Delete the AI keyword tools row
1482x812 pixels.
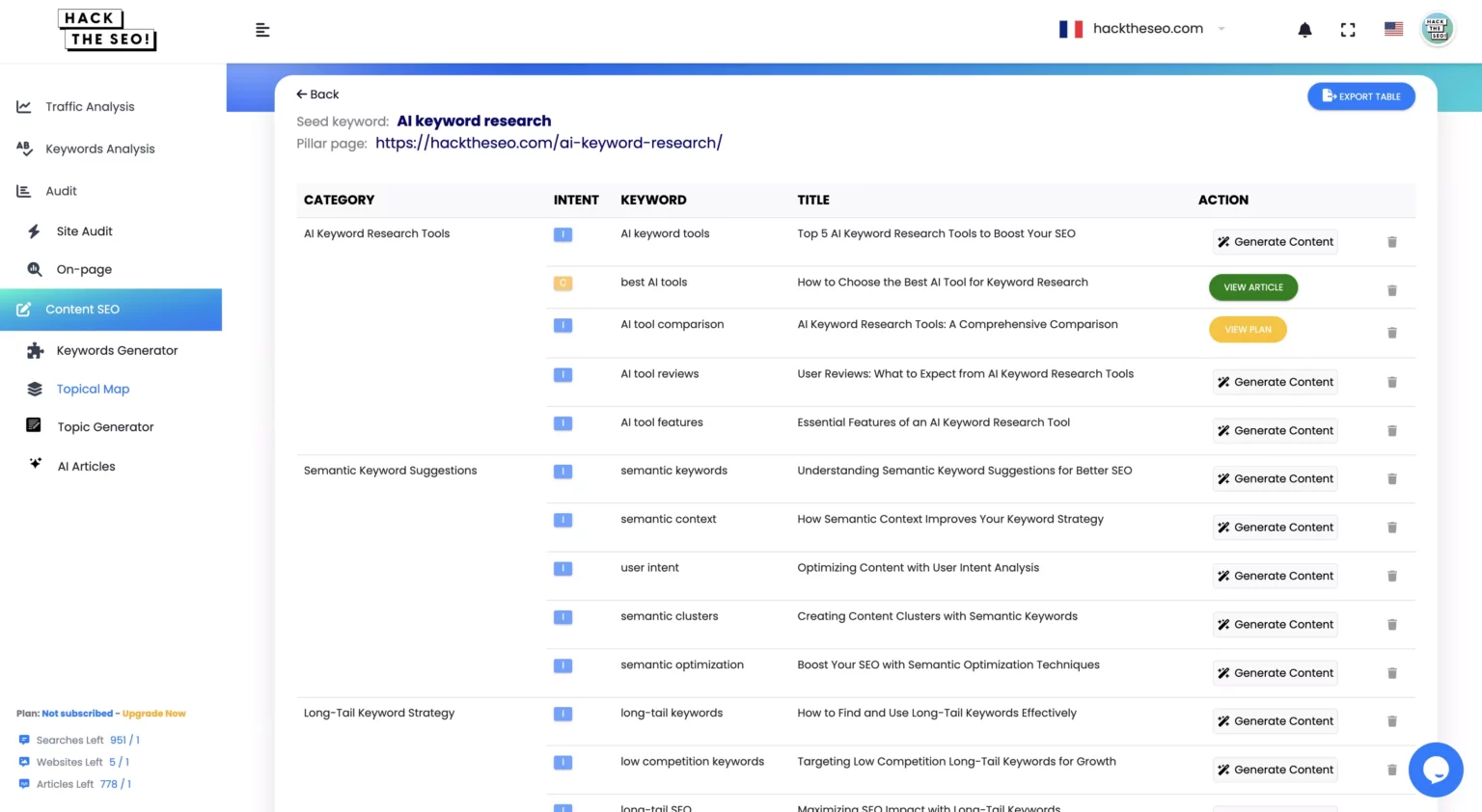1391,242
